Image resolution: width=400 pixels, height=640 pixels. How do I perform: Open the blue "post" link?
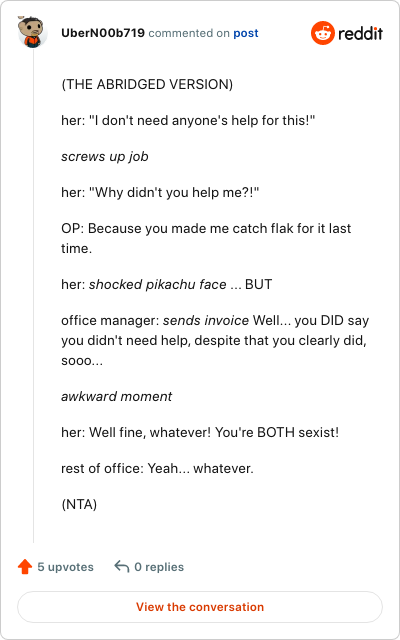[246, 33]
